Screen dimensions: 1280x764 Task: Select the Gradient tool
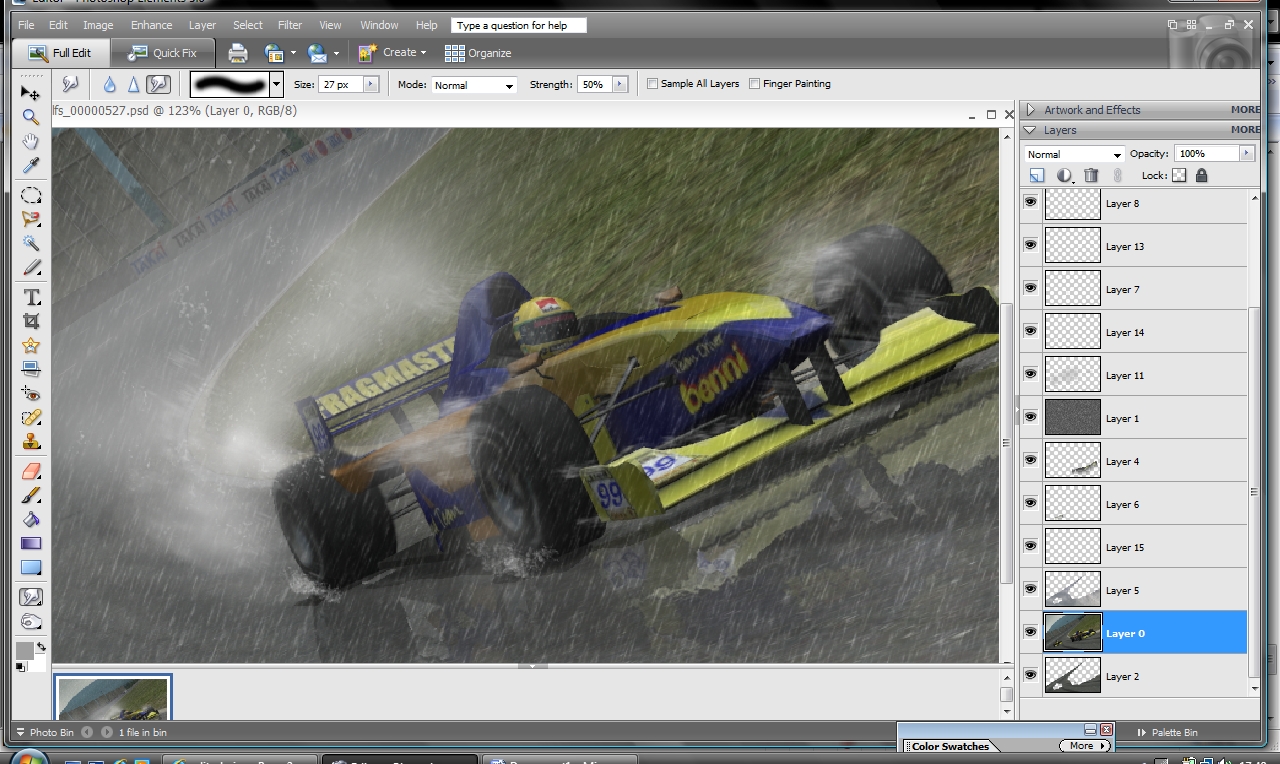tap(31, 543)
